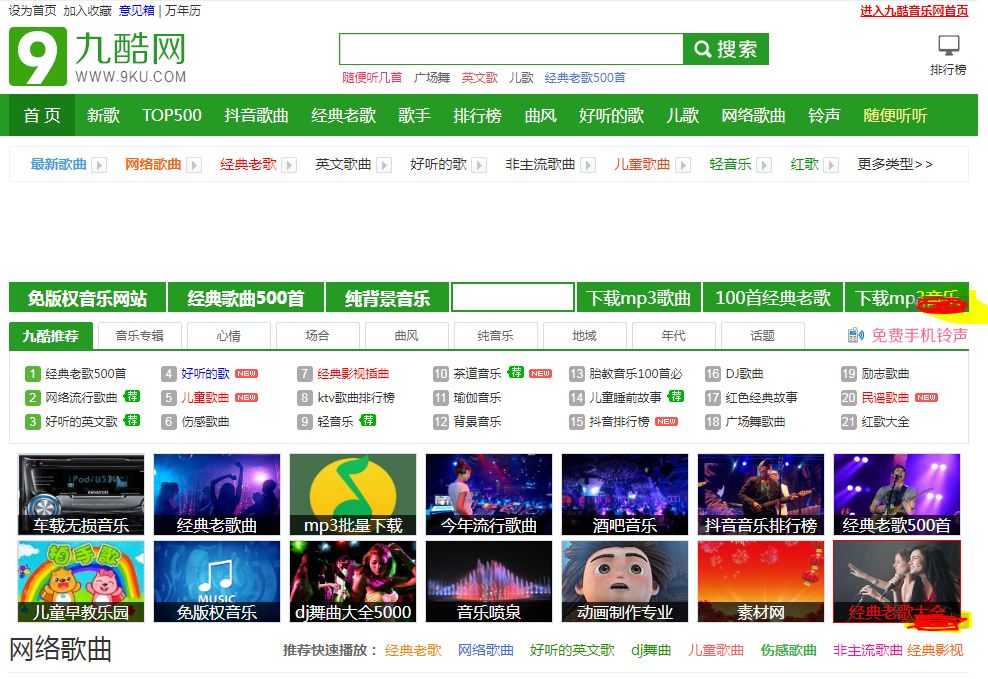Viewport: 988px width, 679px height.
Task: Click the play arrow beside 非主流歌曲
Action: [x=588, y=165]
